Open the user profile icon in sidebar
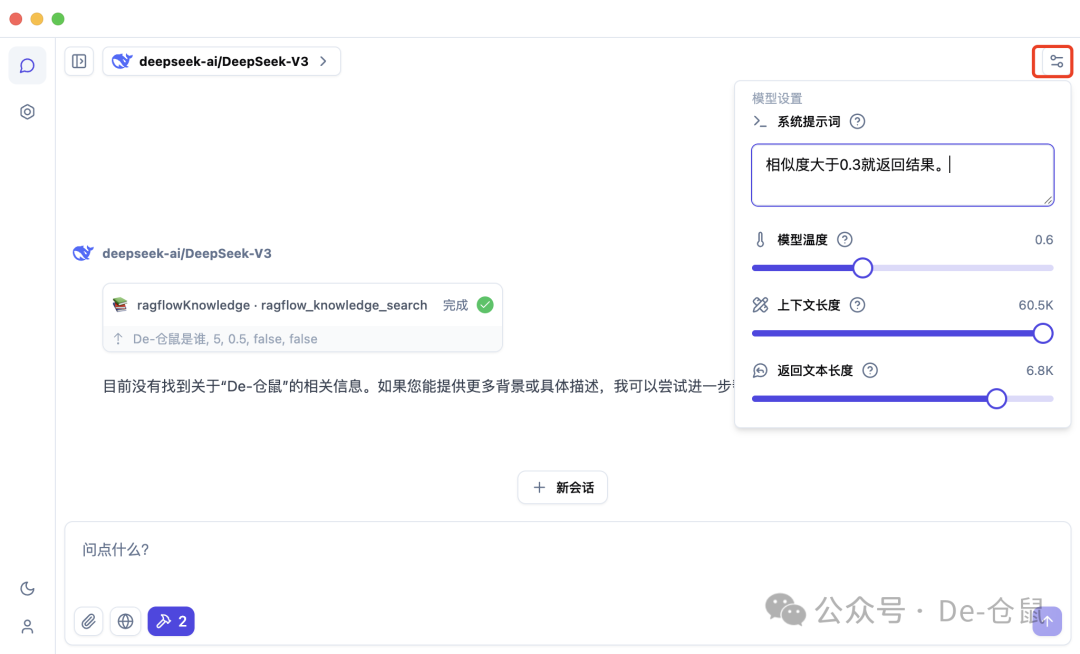This screenshot has width=1080, height=654. [27, 626]
